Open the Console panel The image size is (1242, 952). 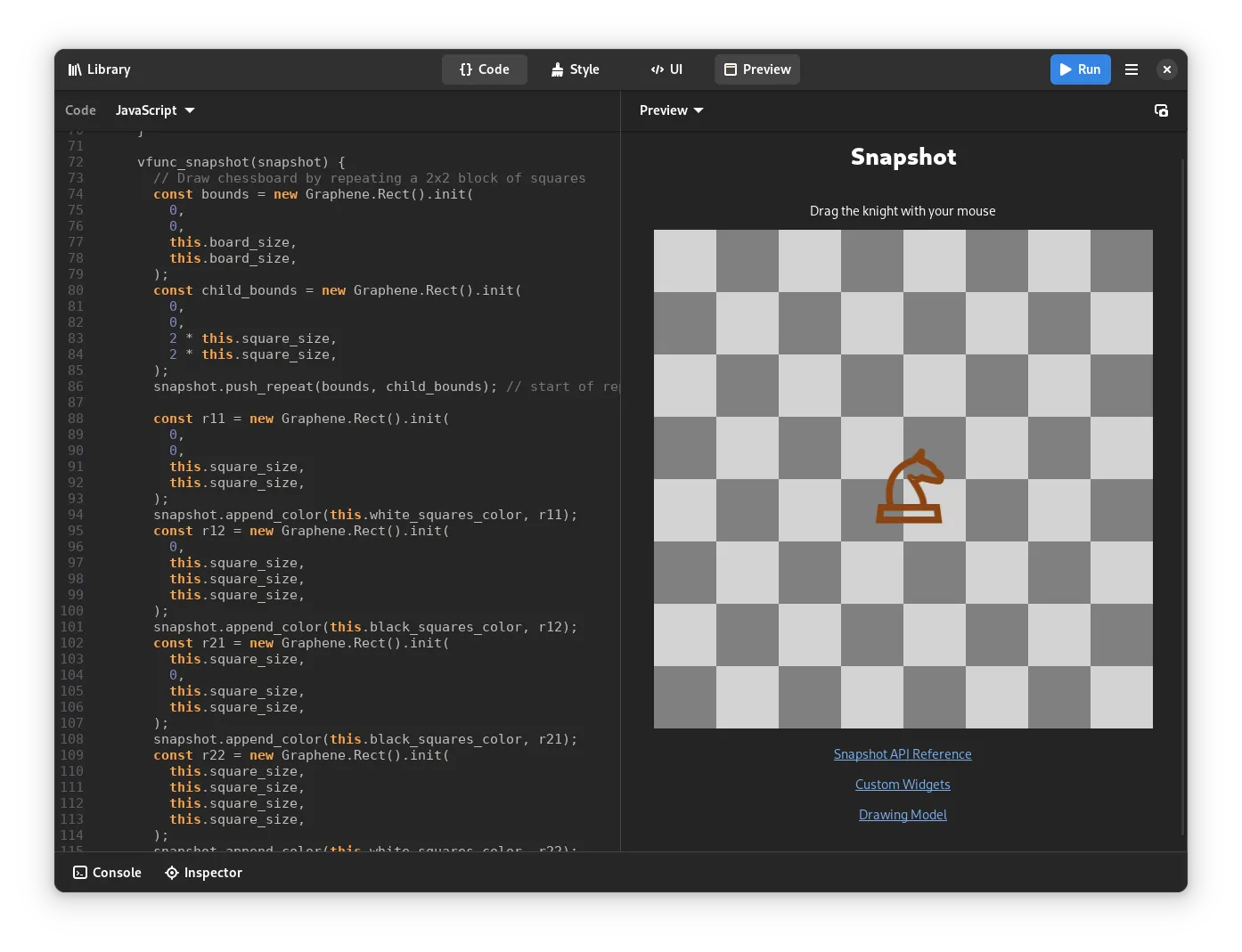click(108, 873)
